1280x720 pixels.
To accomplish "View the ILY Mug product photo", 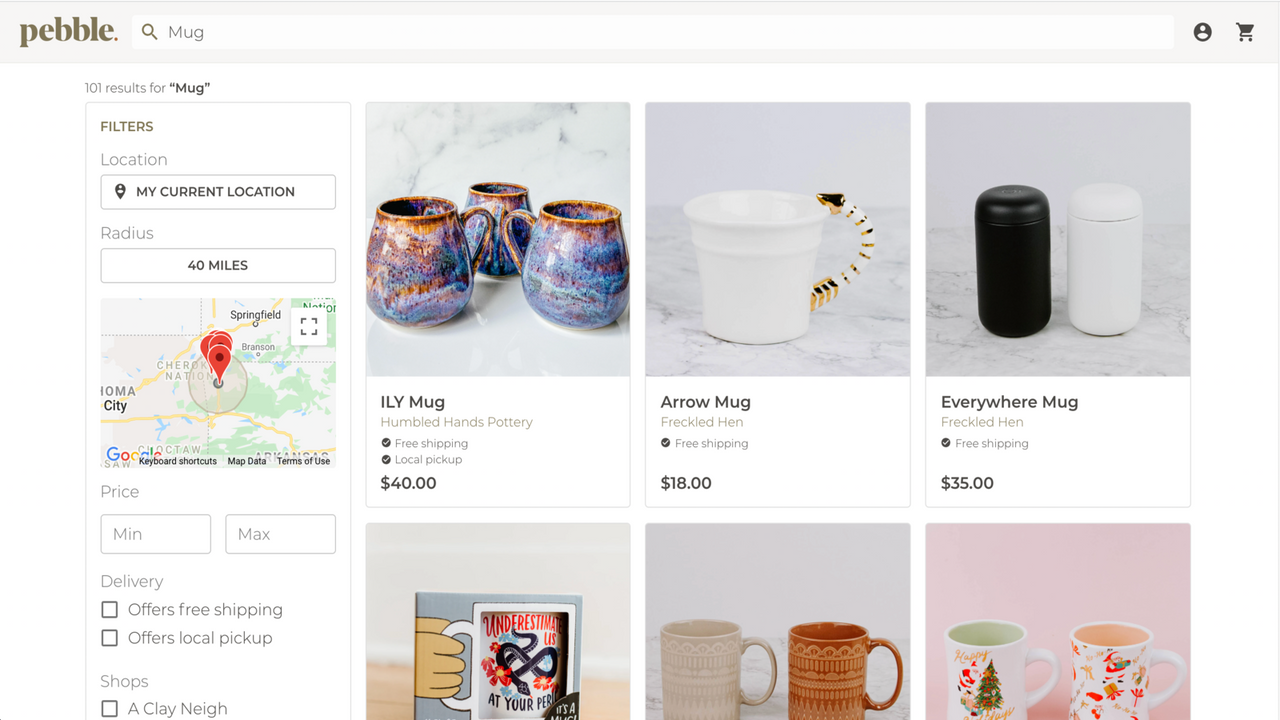I will coord(497,238).
